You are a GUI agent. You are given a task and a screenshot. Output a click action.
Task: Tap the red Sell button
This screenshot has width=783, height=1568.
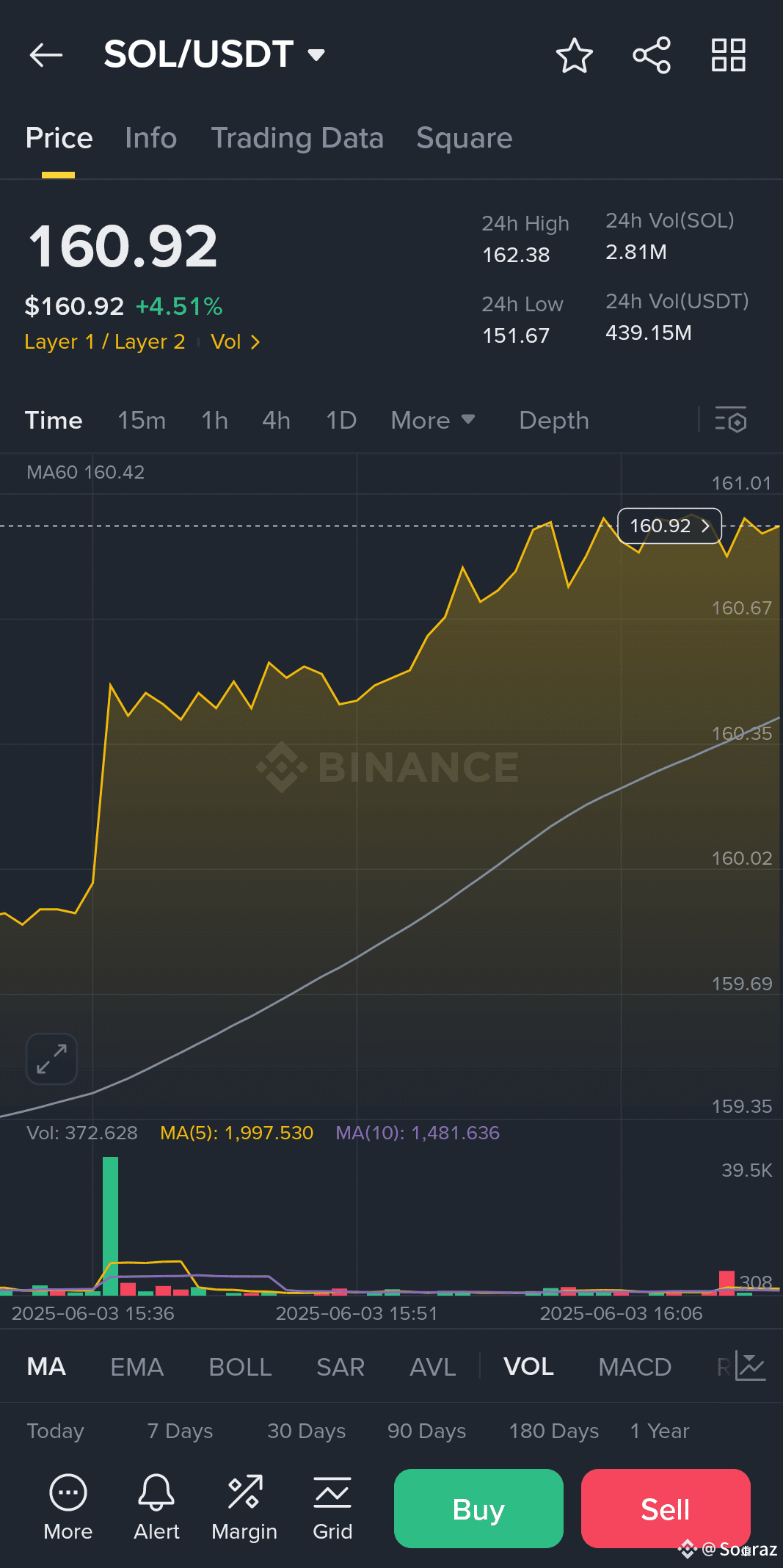point(666,1509)
